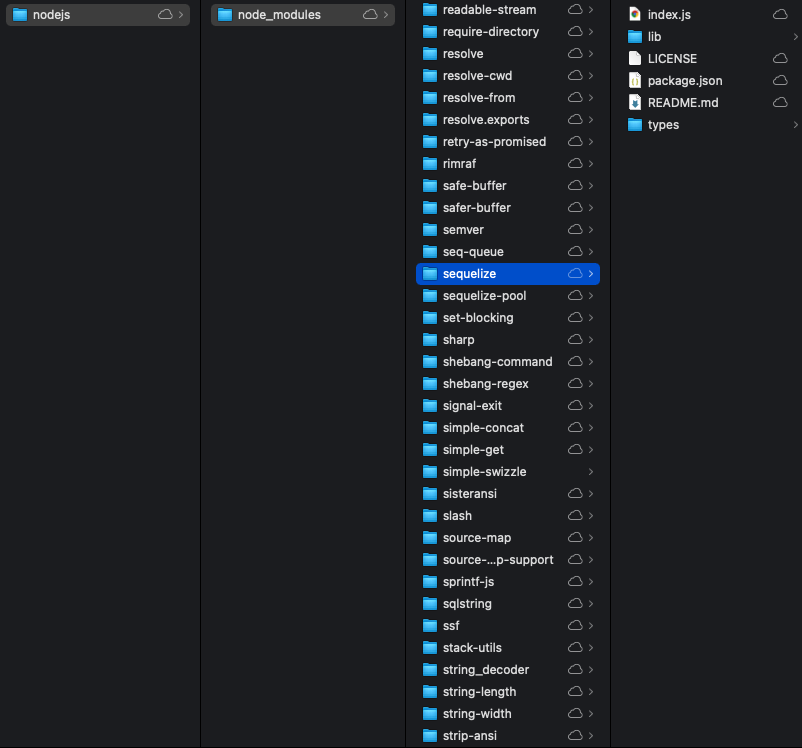Select the text label README.md
The image size is (802, 748).
(683, 103)
